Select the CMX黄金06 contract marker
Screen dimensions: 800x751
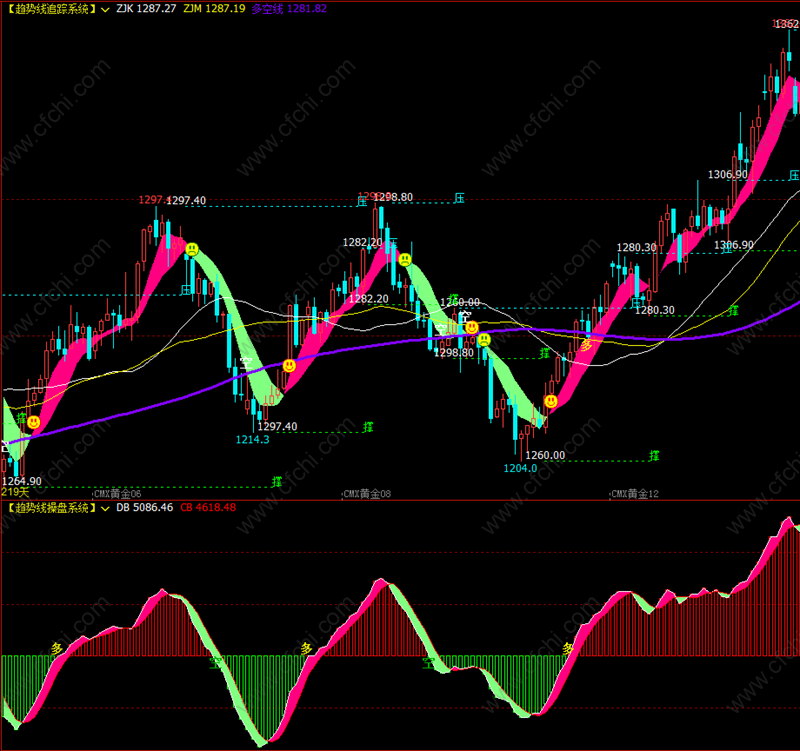click(118, 494)
